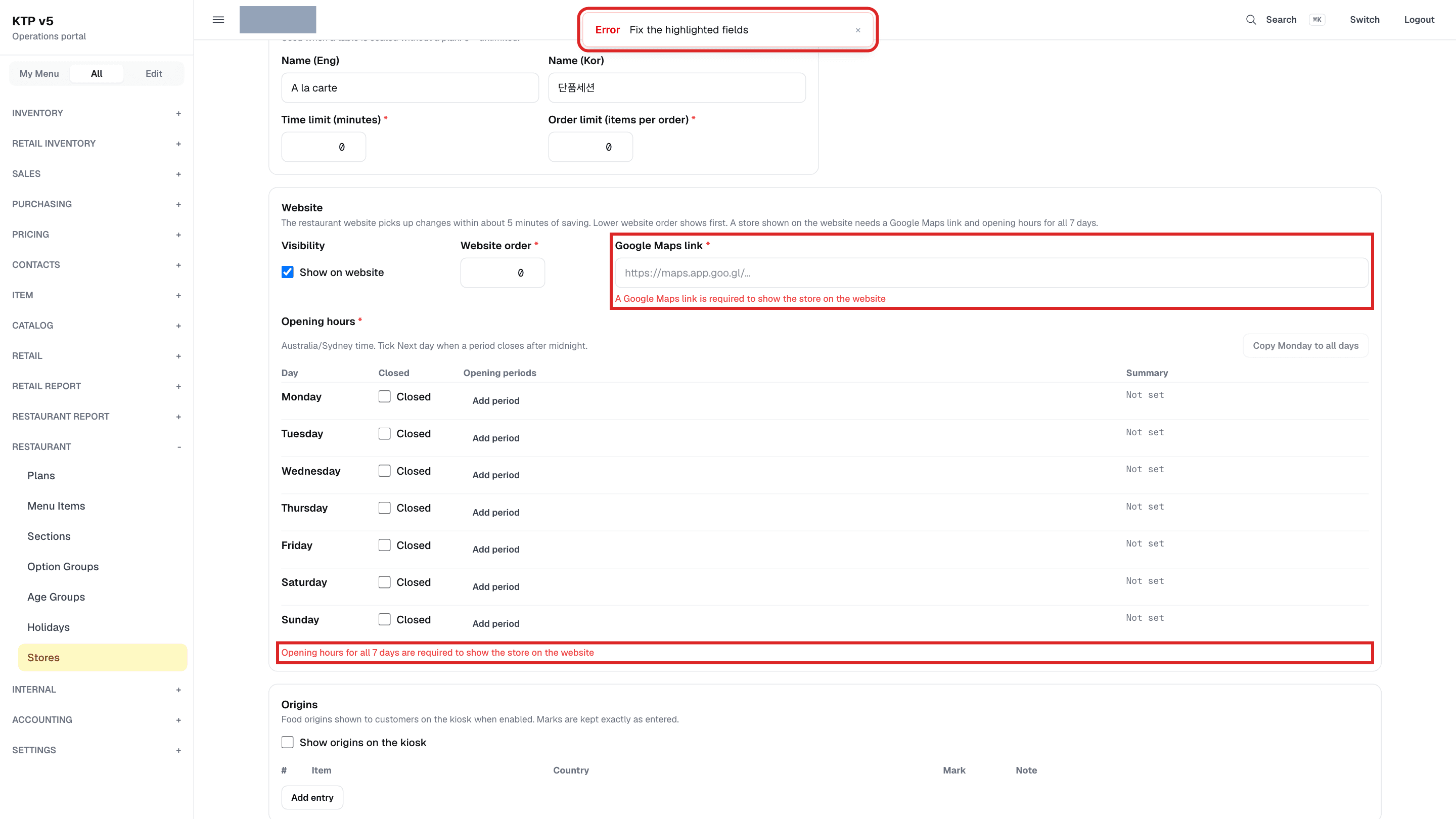The height and width of the screenshot is (819, 1456).
Task: Collapse the RESTAURANT section
Action: pos(97,446)
